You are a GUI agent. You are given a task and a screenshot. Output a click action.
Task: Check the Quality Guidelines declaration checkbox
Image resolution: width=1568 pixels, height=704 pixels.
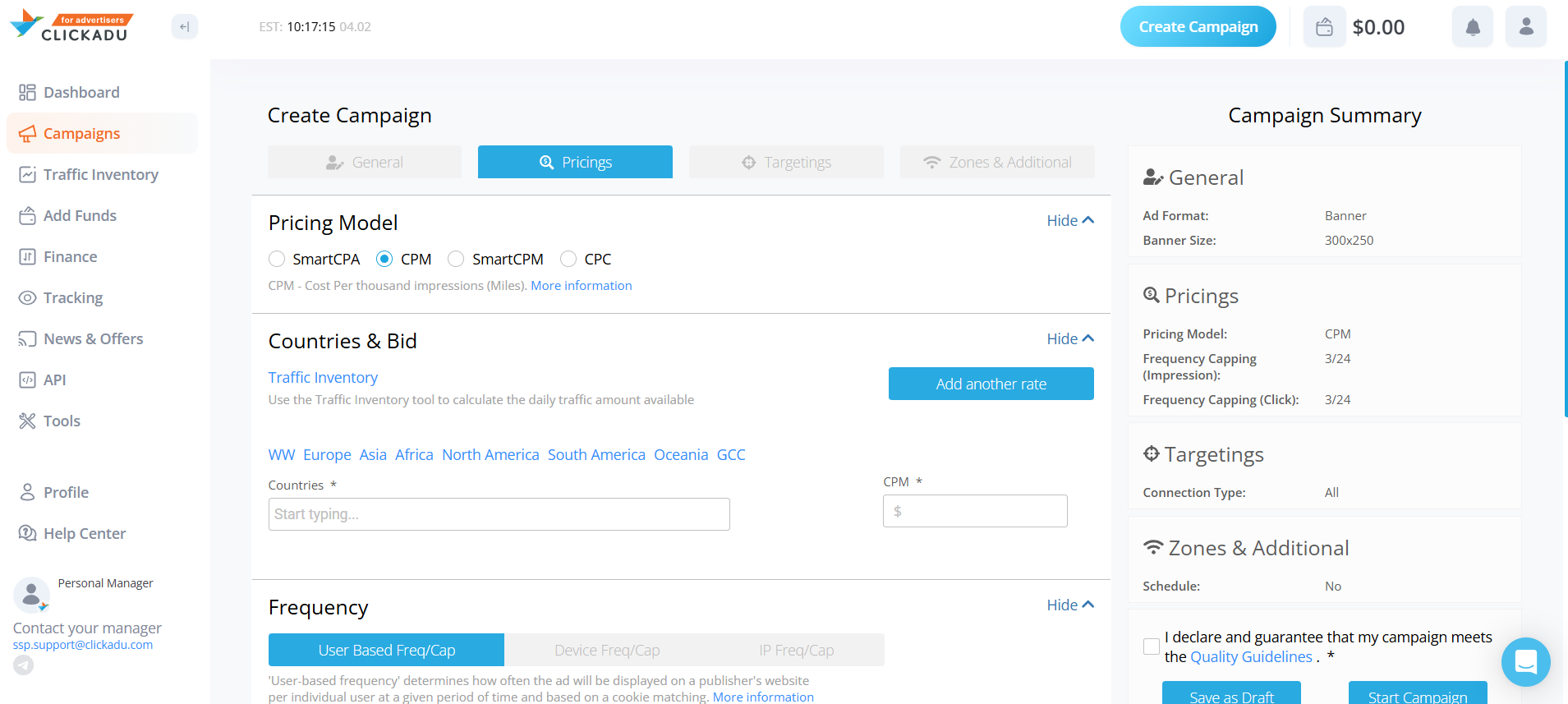1152,646
